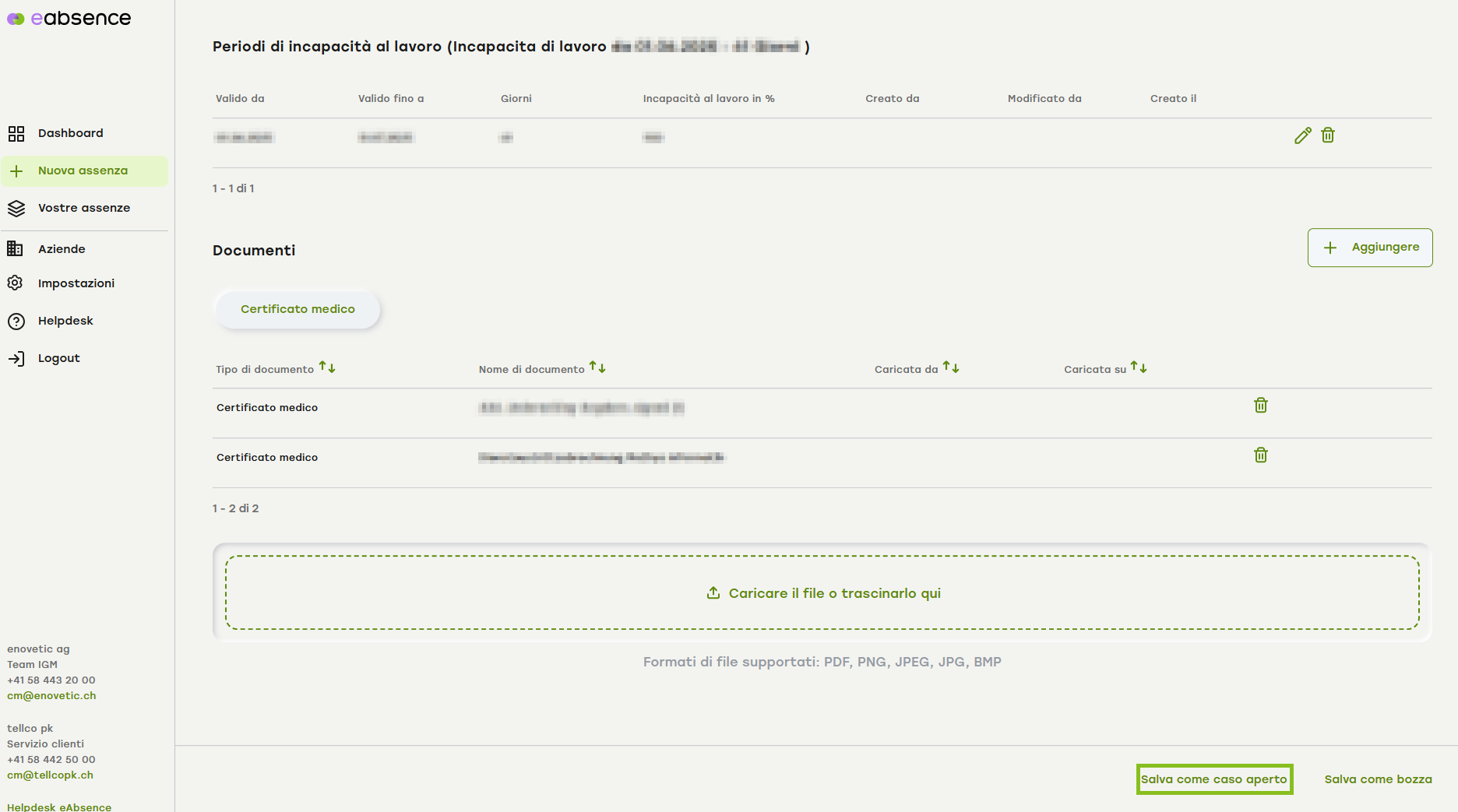
Task: Click the eabsence logo
Action: (69, 18)
